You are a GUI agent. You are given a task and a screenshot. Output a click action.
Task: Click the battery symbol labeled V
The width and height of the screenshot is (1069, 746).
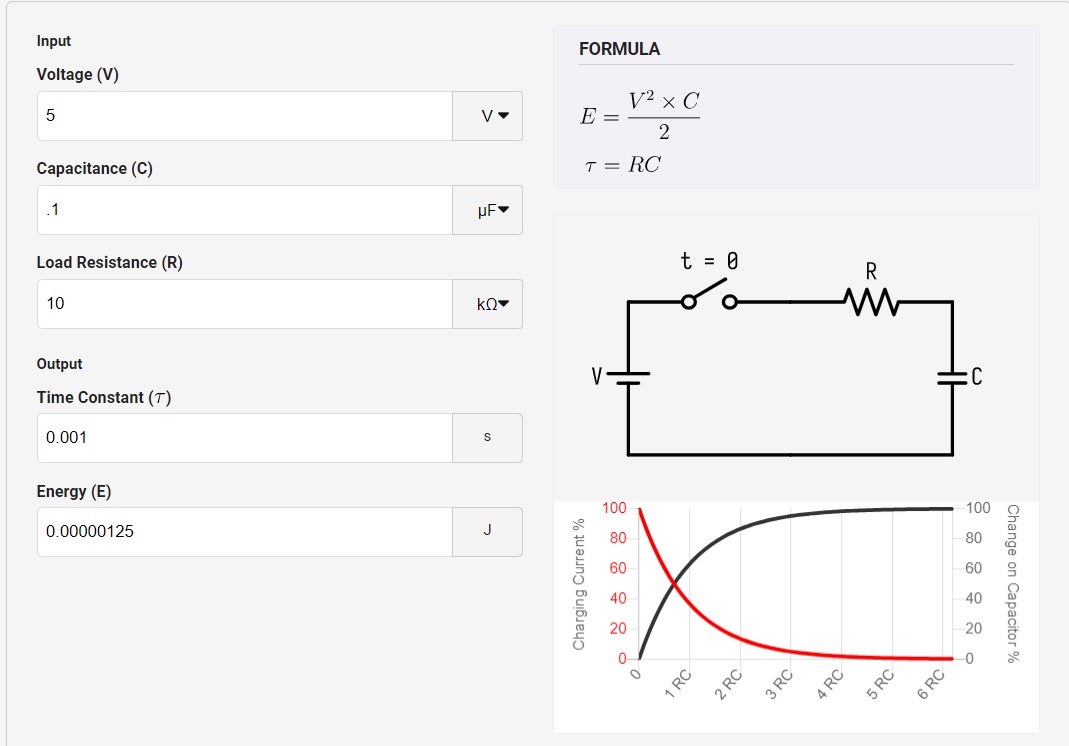(x=628, y=378)
